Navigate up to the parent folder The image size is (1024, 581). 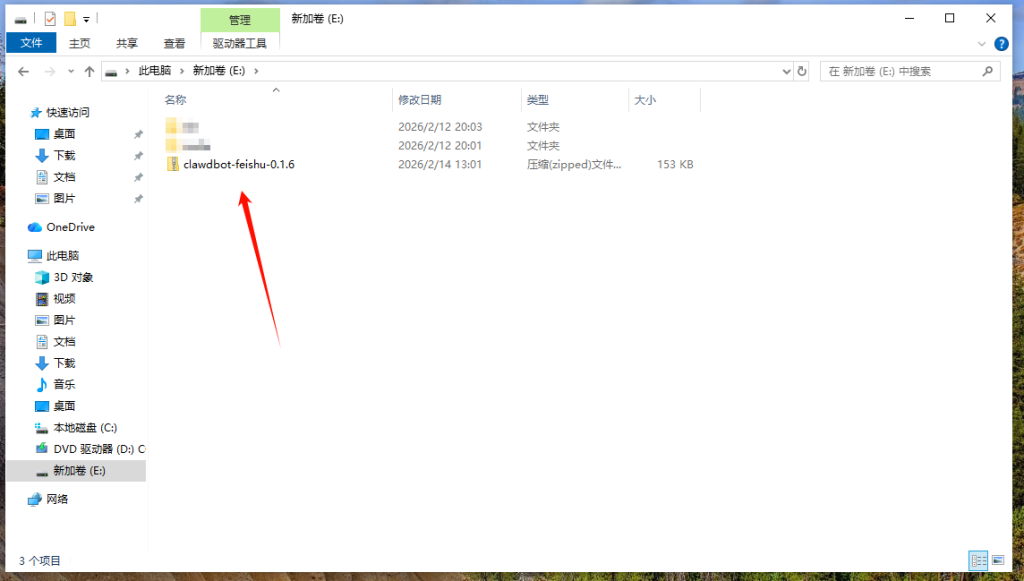pyautogui.click(x=89, y=71)
